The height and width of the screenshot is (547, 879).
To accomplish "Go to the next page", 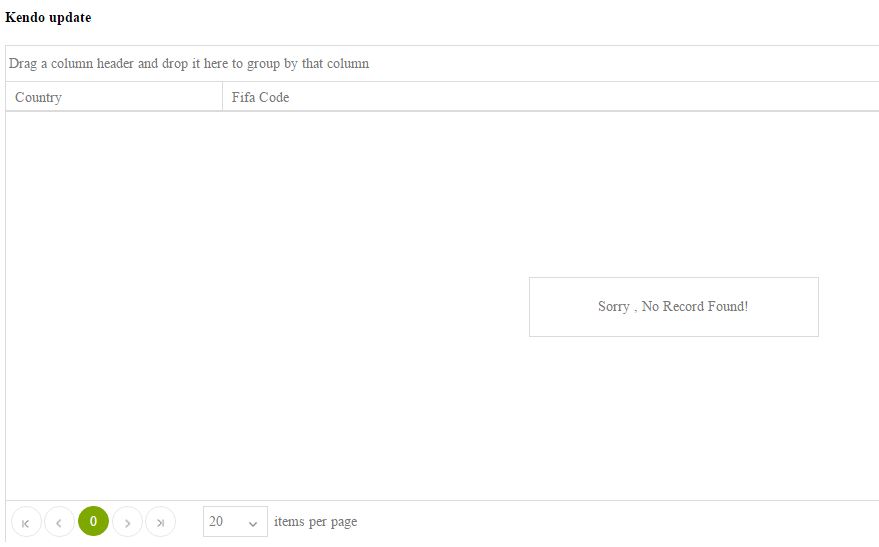I will pos(127,522).
